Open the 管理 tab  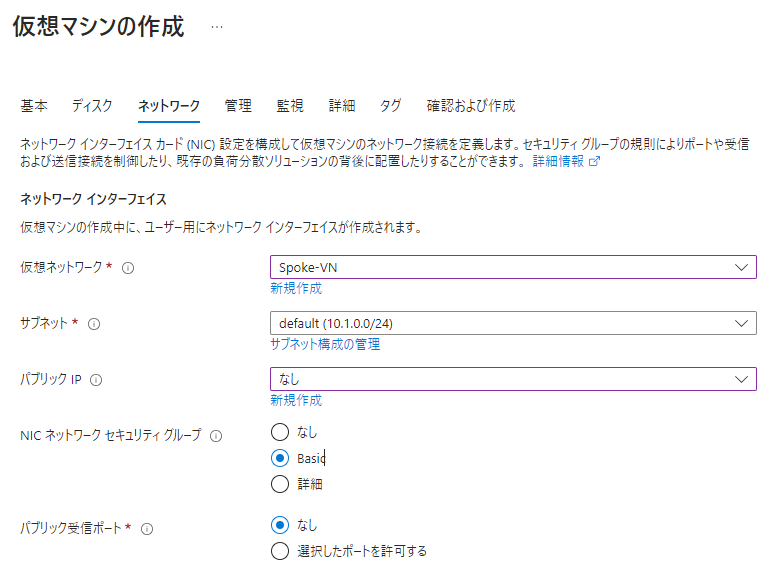pyautogui.click(x=238, y=106)
